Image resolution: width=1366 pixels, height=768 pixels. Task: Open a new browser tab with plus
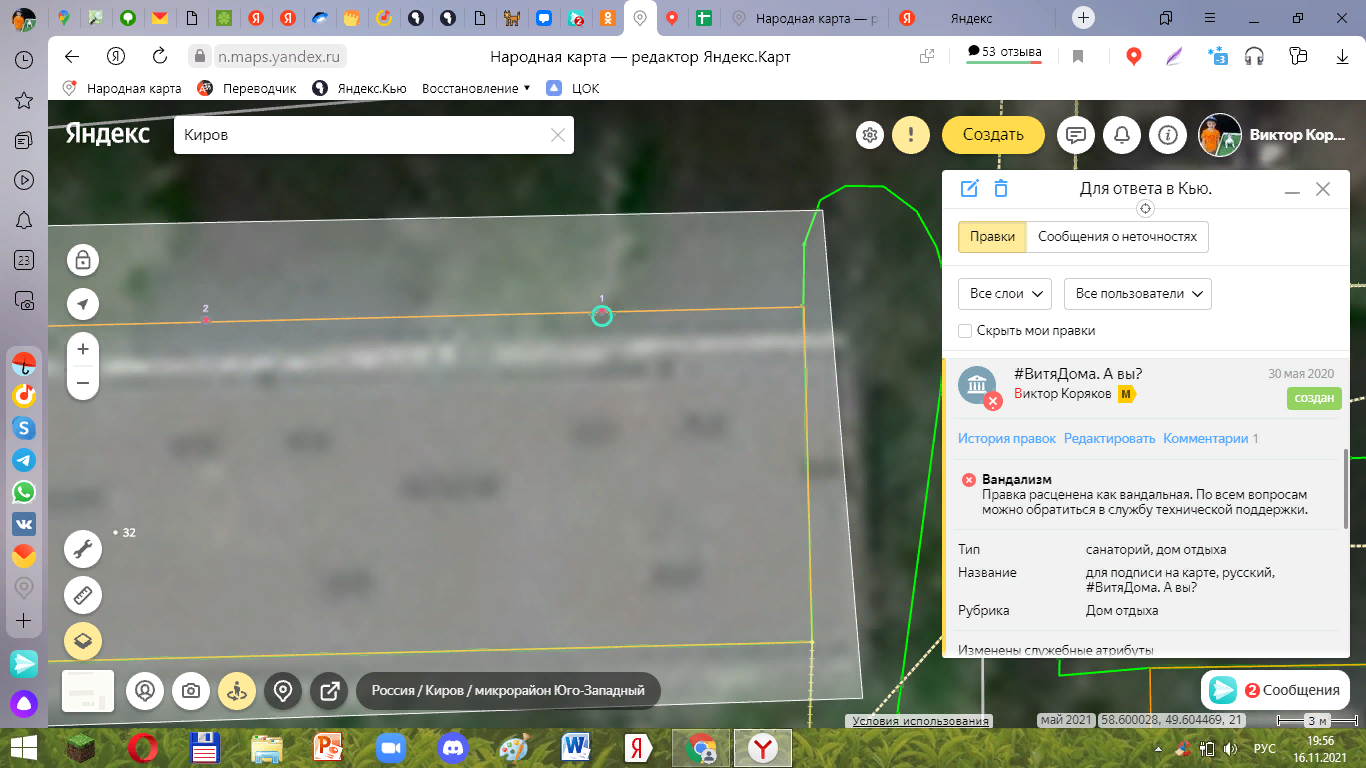point(1083,18)
